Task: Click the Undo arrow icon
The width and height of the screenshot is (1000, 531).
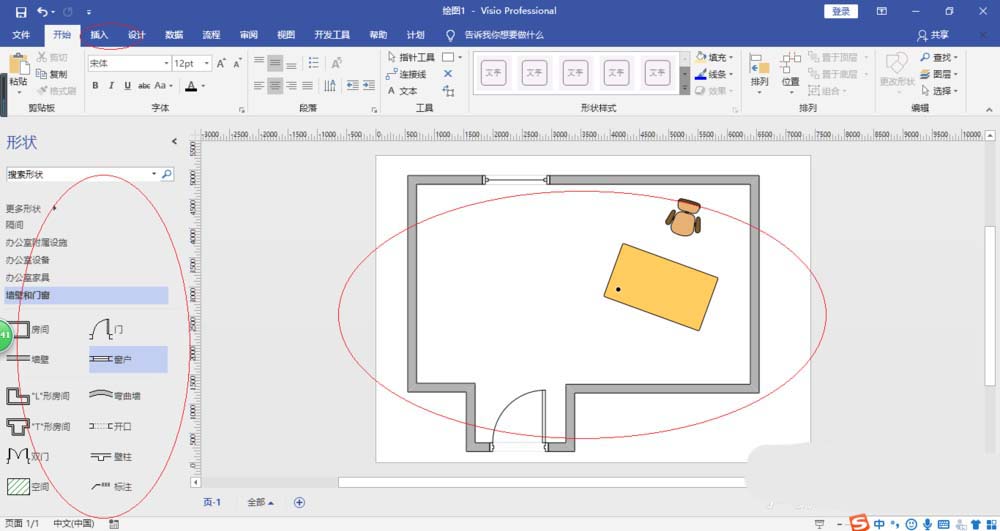Action: coord(43,11)
